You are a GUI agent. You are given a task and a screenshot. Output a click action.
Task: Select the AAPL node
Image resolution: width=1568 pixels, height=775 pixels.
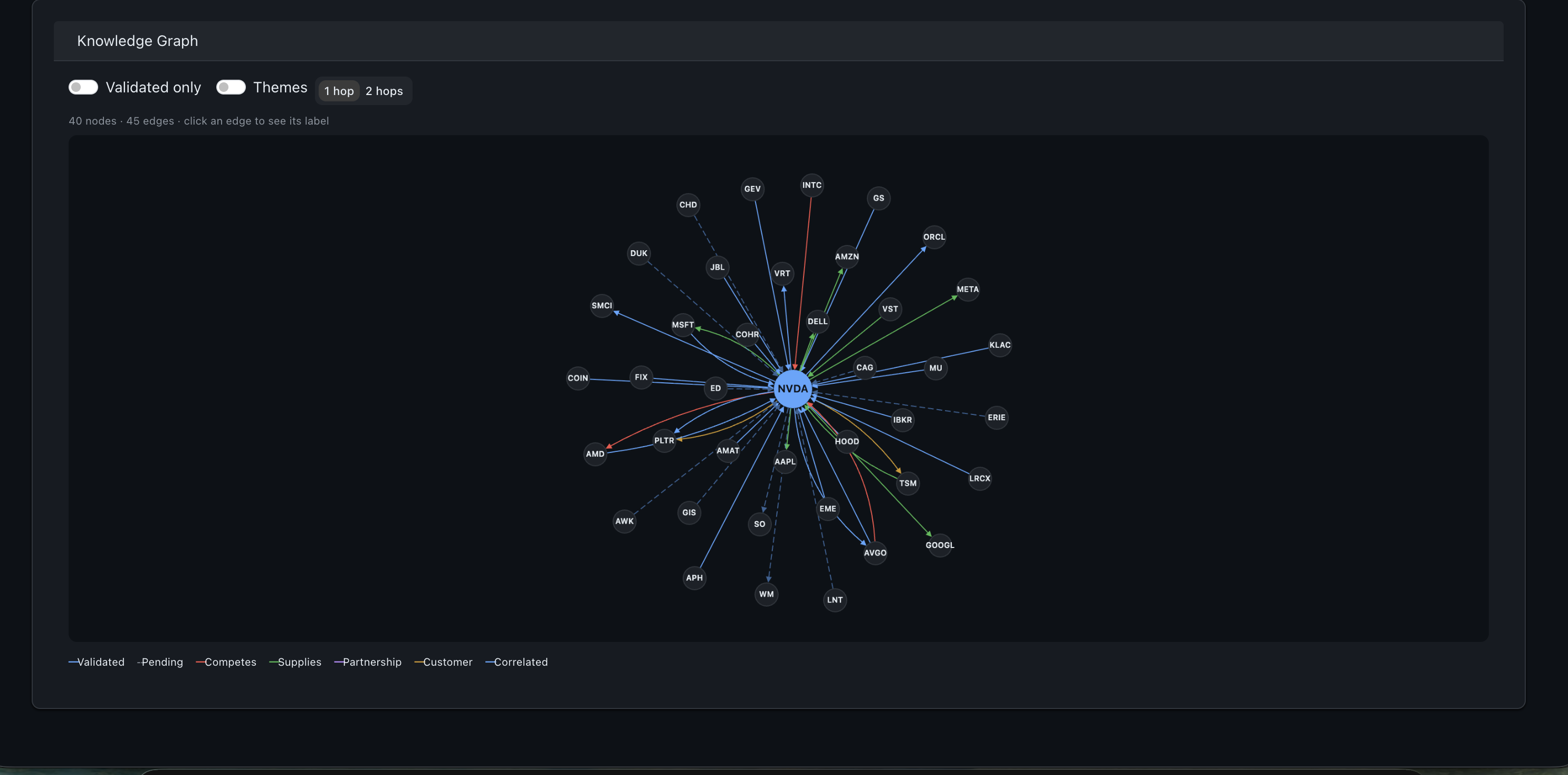tap(785, 461)
